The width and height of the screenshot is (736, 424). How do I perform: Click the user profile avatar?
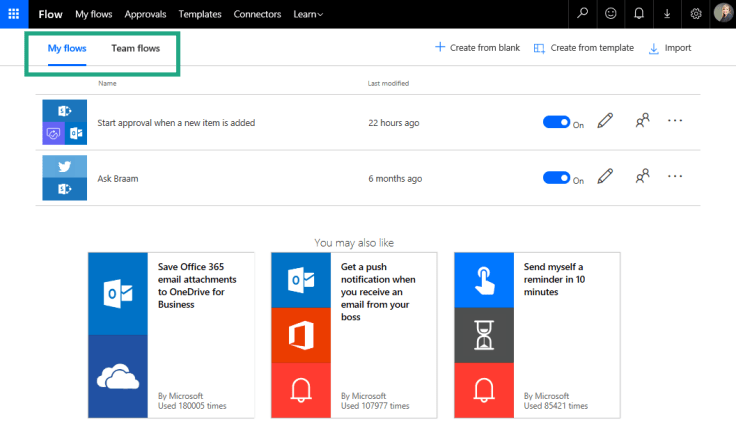(723, 14)
